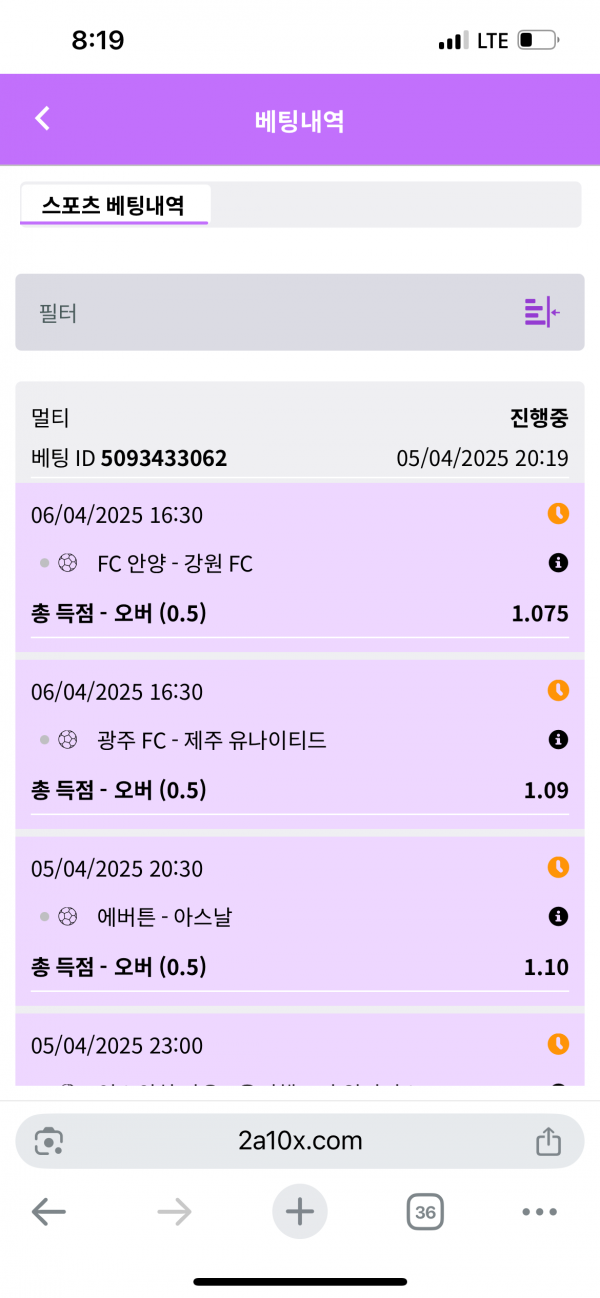This screenshot has width=600, height=1298.
Task: Tap info icon for FC 안양 - 강원 FC
Action: (x=558, y=563)
